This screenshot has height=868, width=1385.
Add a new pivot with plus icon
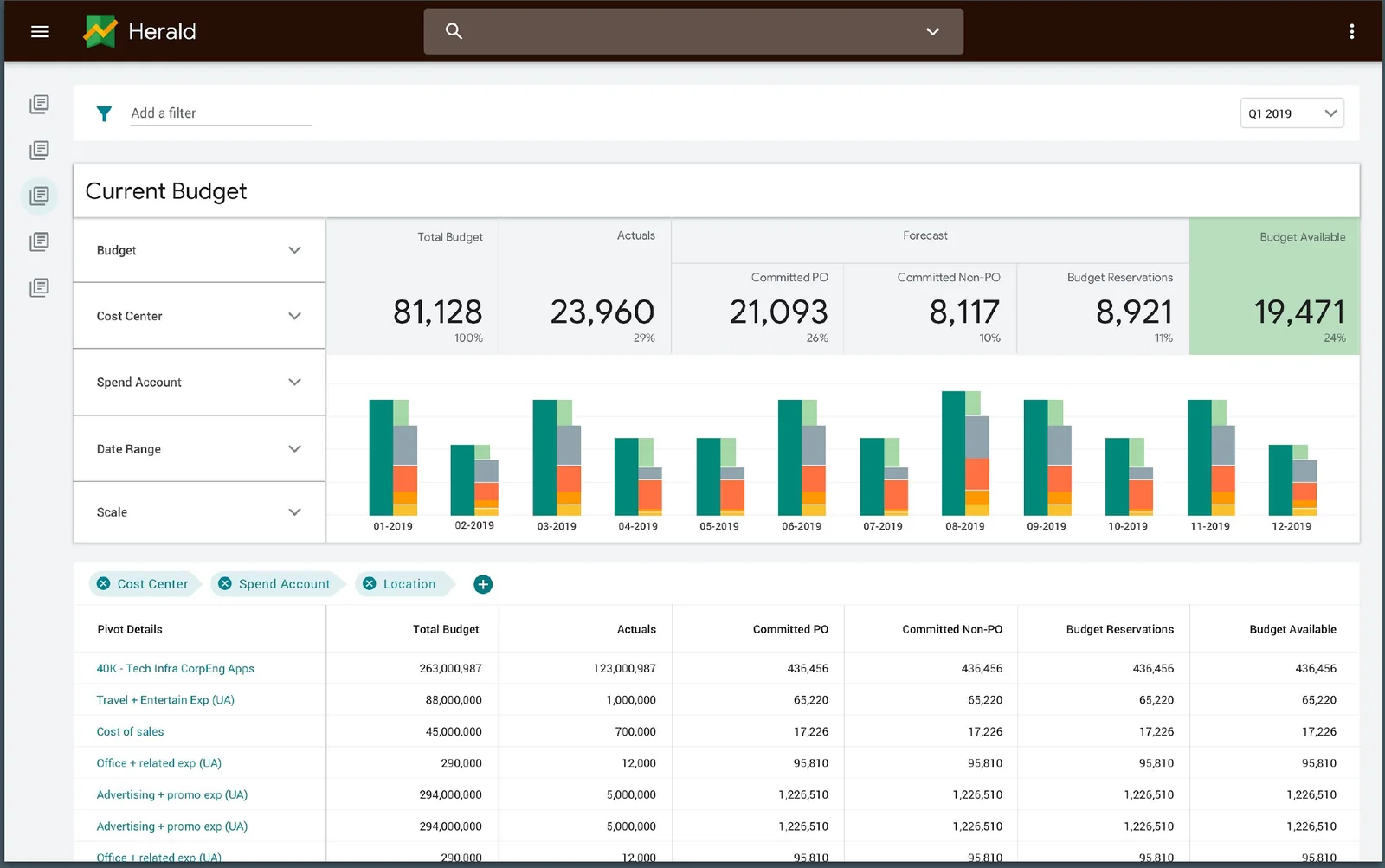point(483,584)
